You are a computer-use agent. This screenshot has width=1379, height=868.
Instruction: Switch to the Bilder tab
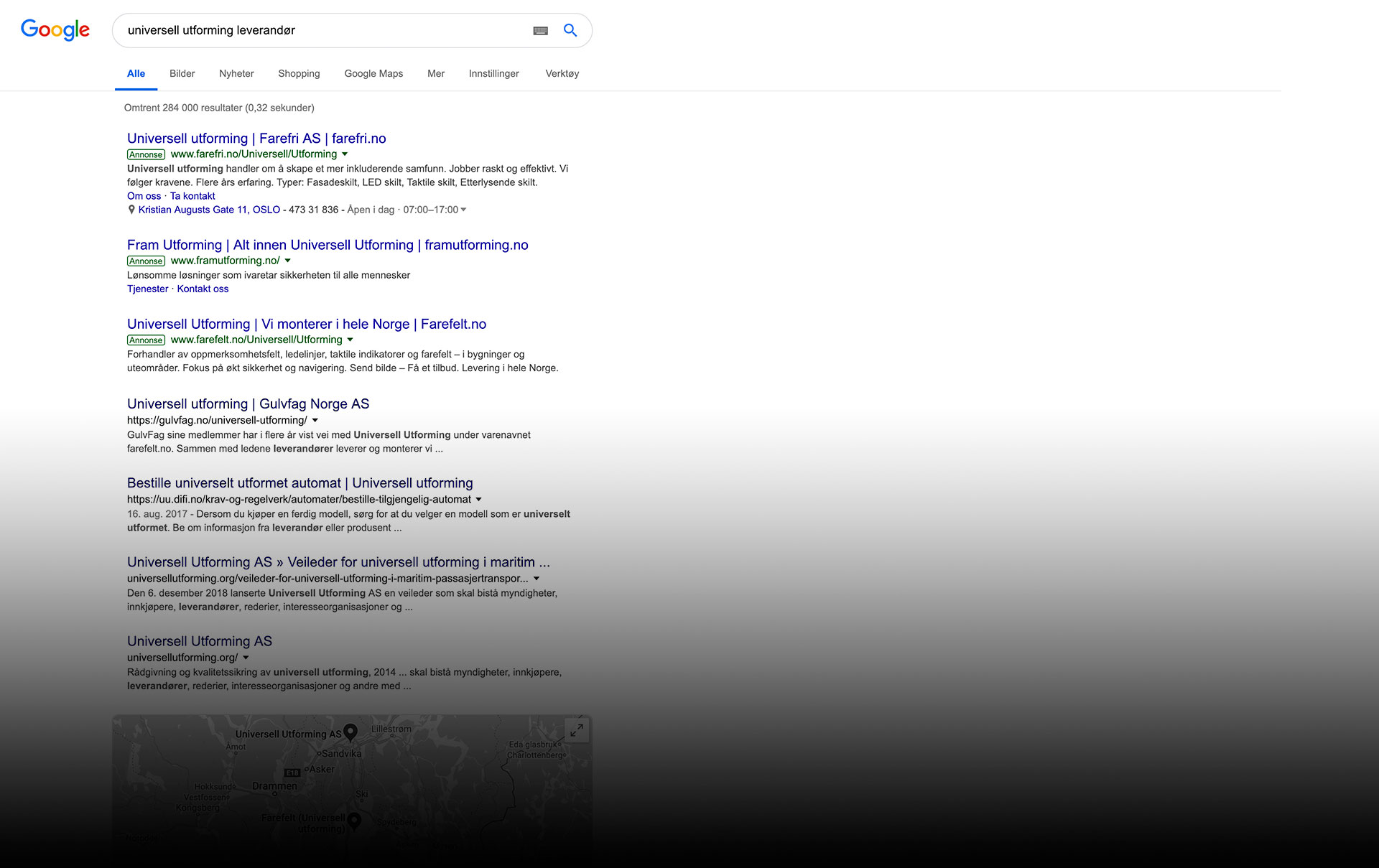click(x=182, y=73)
